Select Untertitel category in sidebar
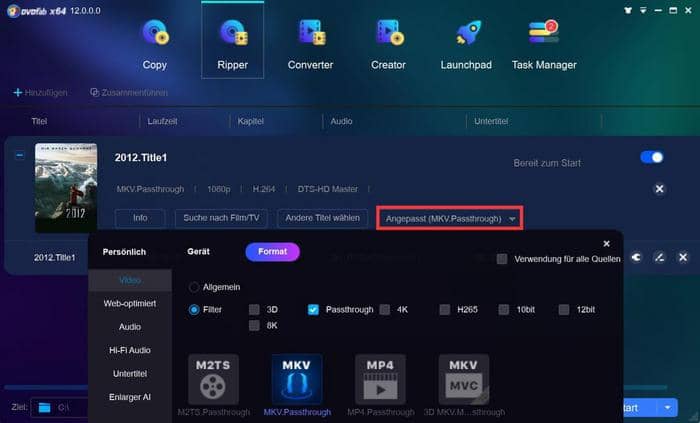 pyautogui.click(x=130, y=373)
